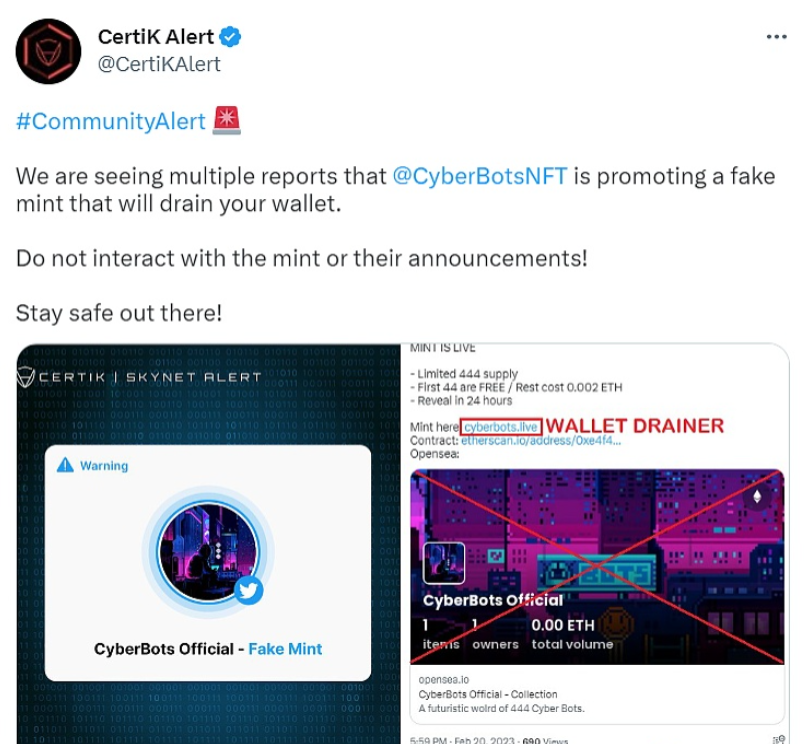Click the blue Warning triangle icon
Viewport: 804px width, 744px height.
(x=65, y=465)
